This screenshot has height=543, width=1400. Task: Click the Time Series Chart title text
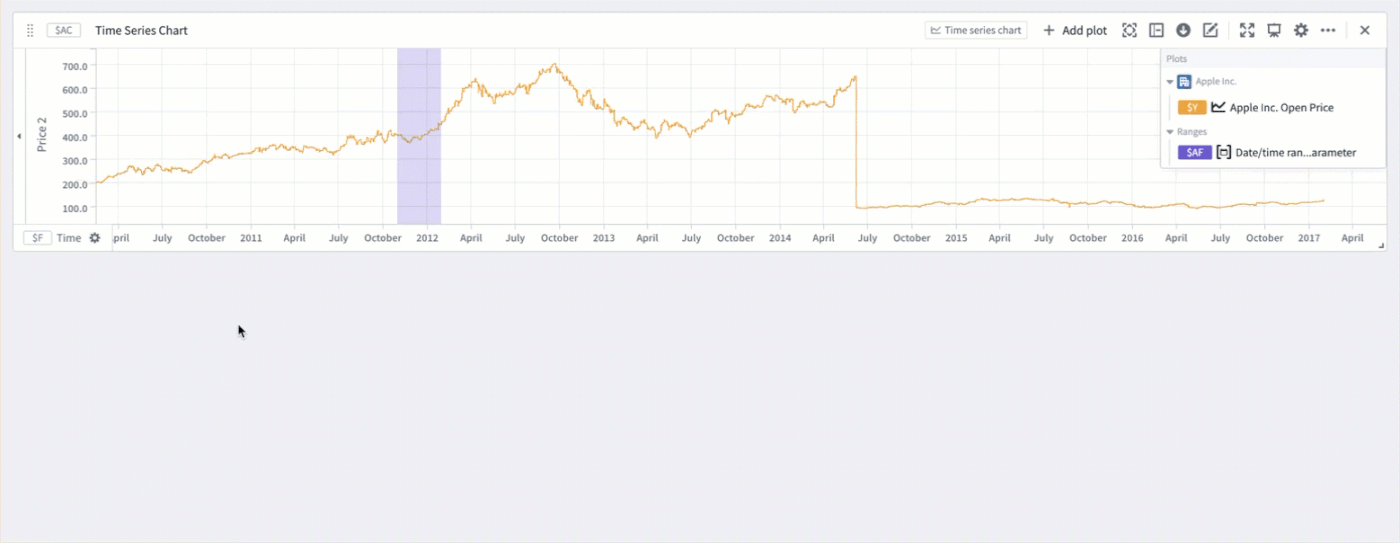[141, 31]
